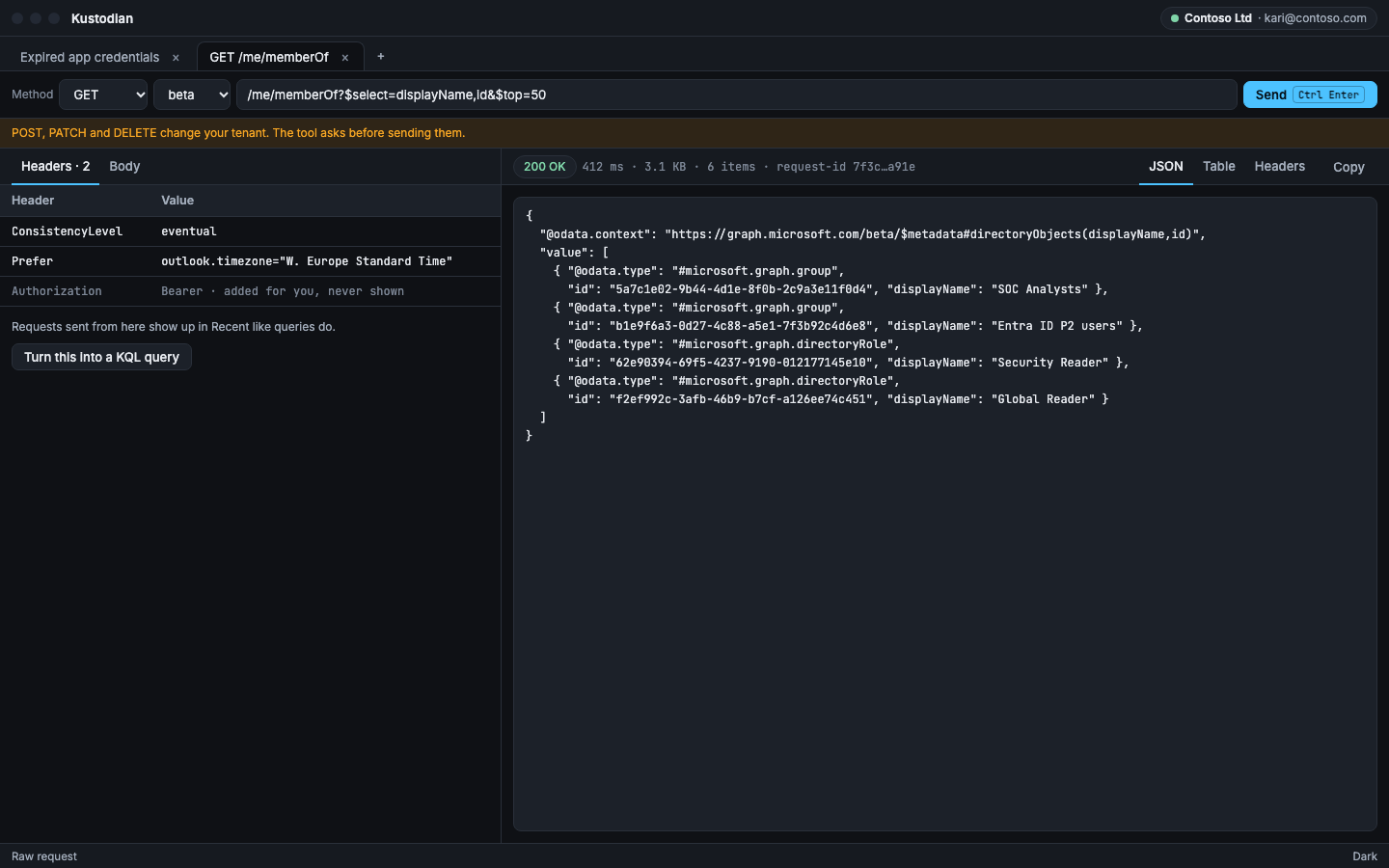Open the beta API version dropdown
Screen dimensions: 1389x868
[192, 95]
